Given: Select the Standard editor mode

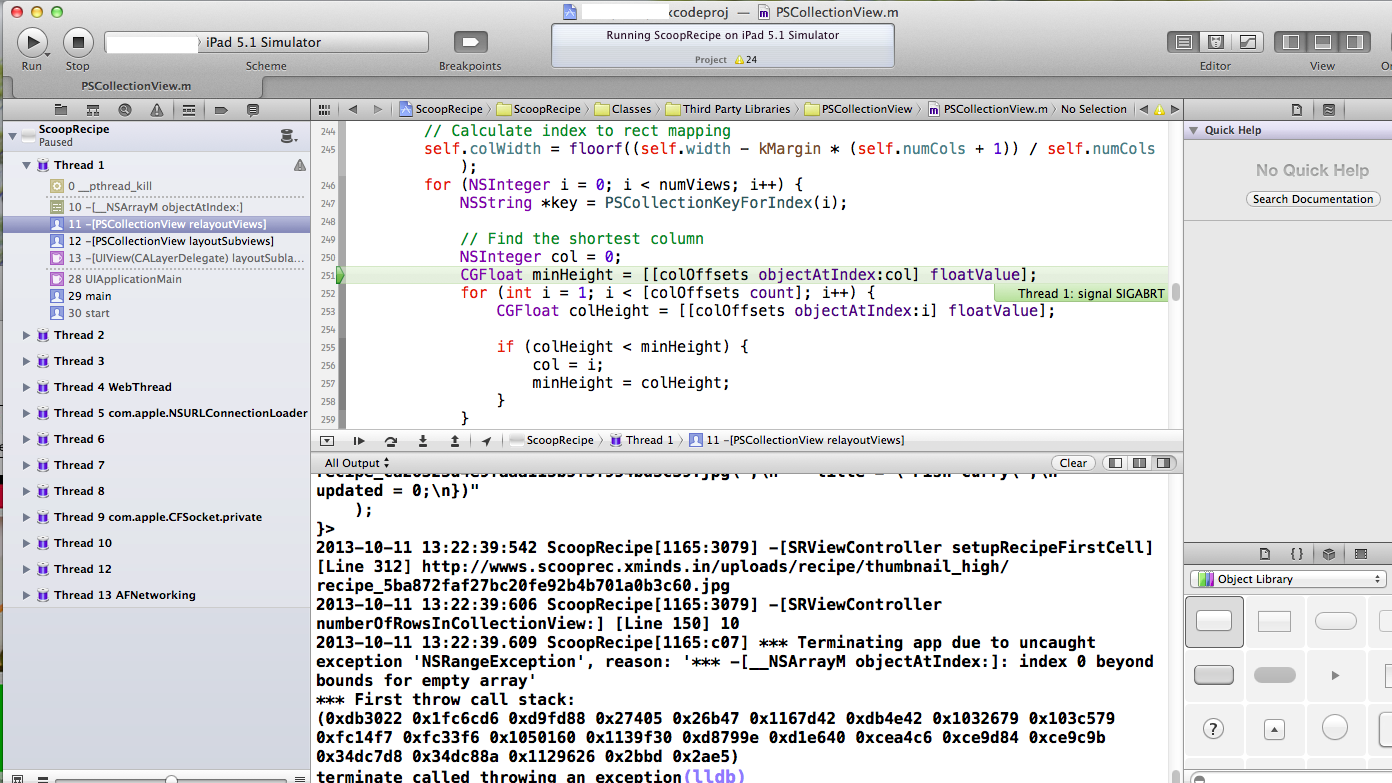Looking at the screenshot, I should click(1184, 42).
